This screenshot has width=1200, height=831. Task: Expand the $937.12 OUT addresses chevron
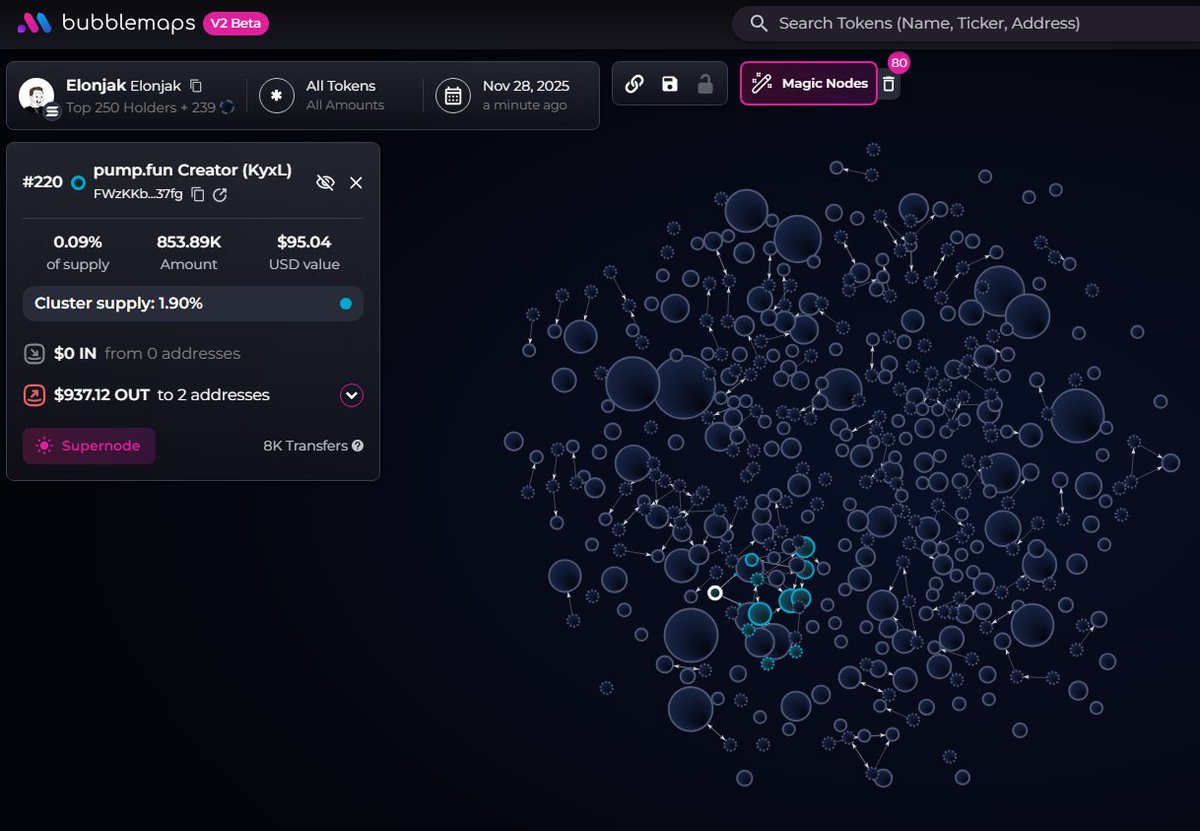tap(351, 395)
